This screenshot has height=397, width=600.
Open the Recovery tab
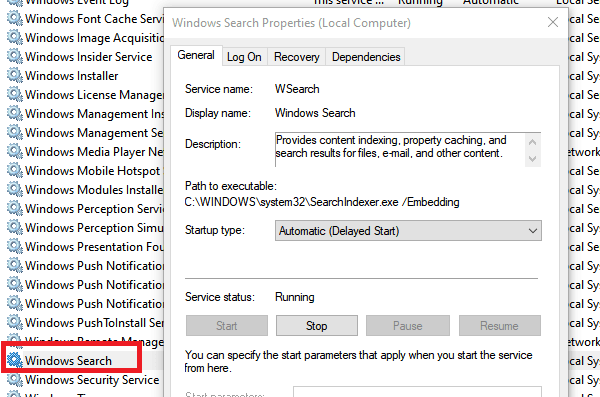(x=297, y=57)
